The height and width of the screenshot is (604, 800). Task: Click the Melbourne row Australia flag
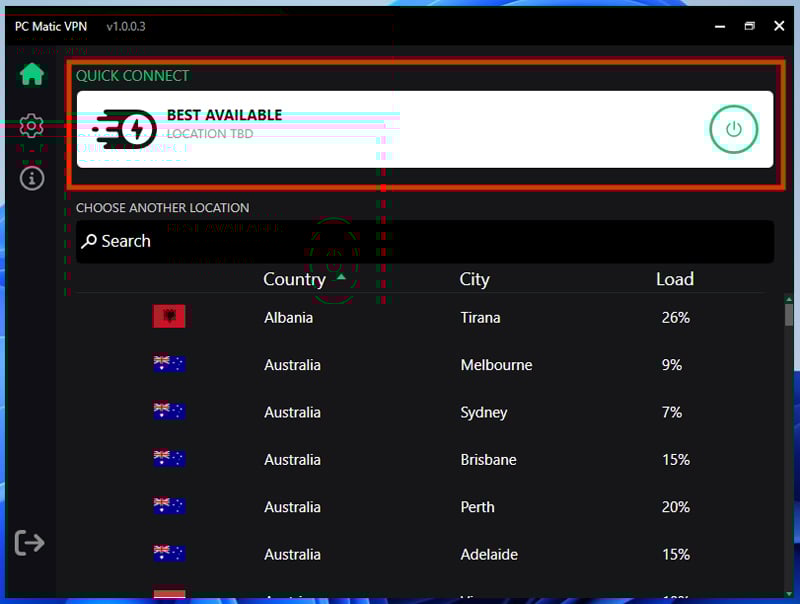(x=169, y=365)
